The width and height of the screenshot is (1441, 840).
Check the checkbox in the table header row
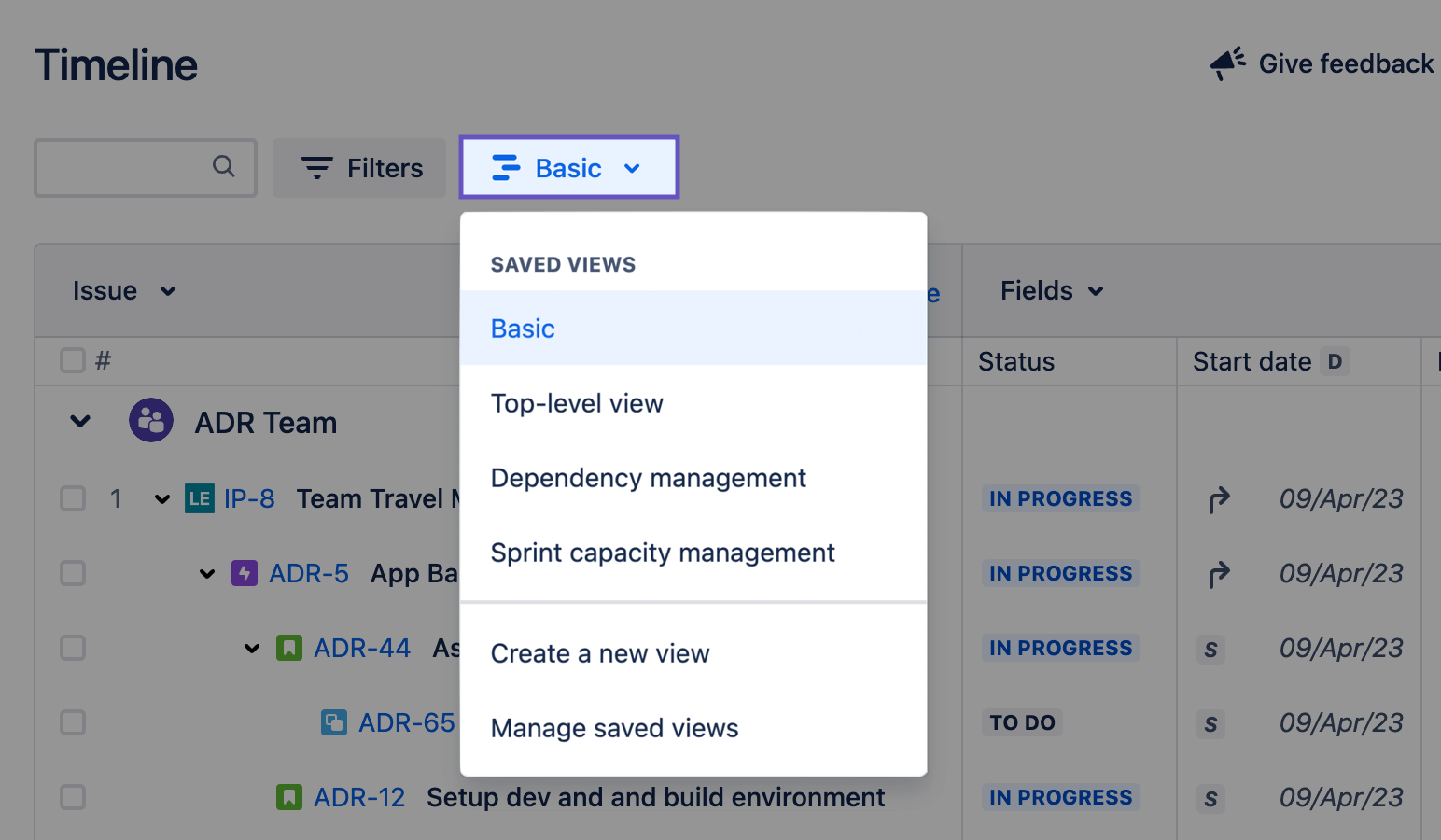[72, 360]
